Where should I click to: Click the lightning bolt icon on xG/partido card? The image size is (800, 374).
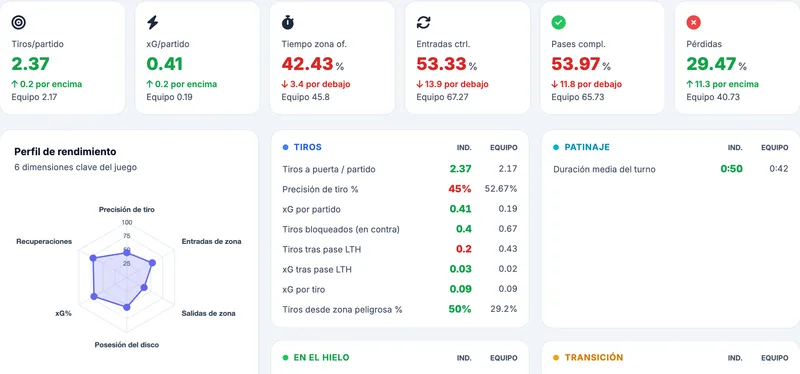click(153, 22)
